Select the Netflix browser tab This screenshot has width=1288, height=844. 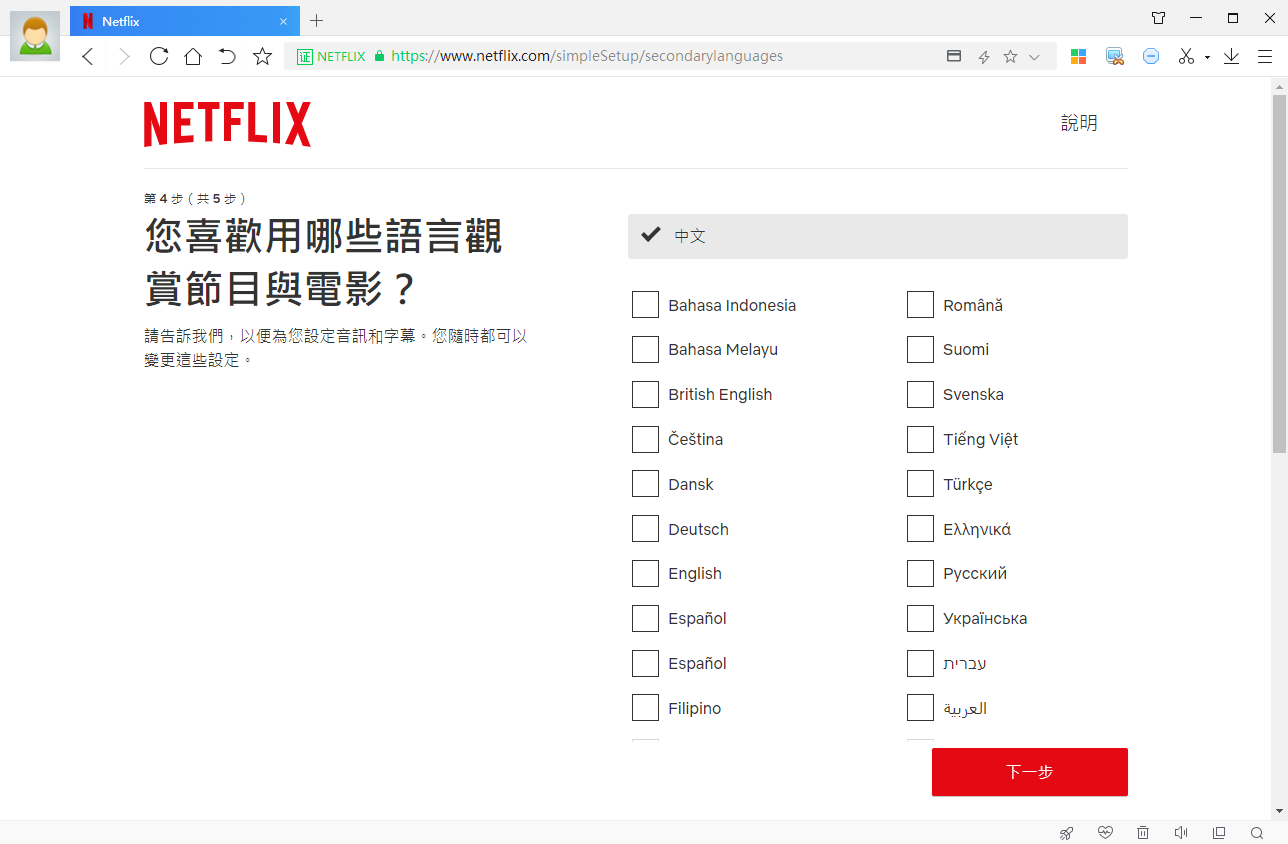pyautogui.click(x=185, y=21)
